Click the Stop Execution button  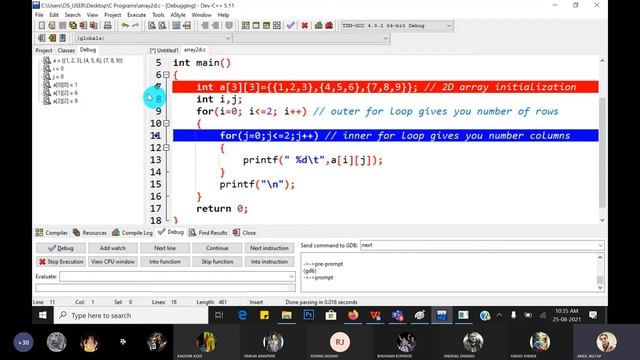61,262
